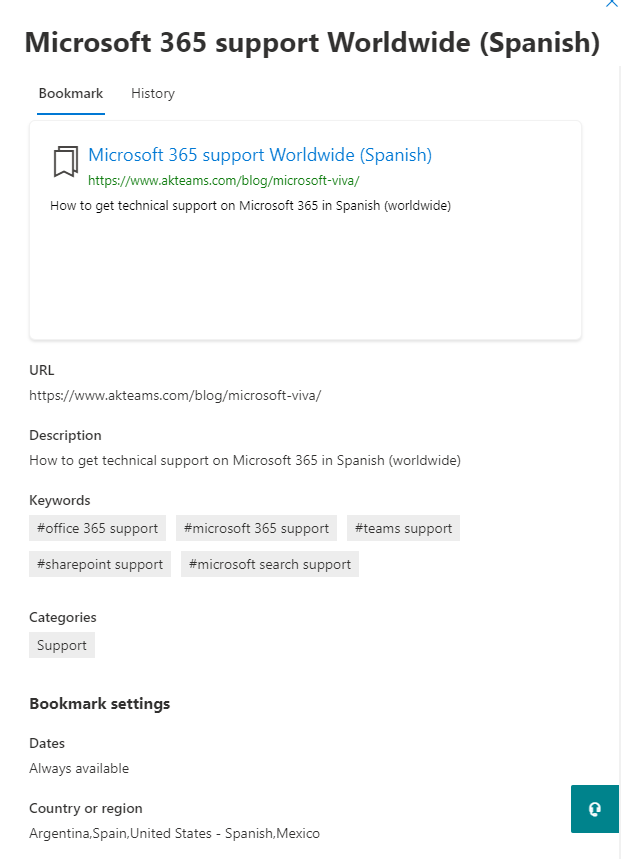
Task: Select the Bookmark tab
Action: 71,94
